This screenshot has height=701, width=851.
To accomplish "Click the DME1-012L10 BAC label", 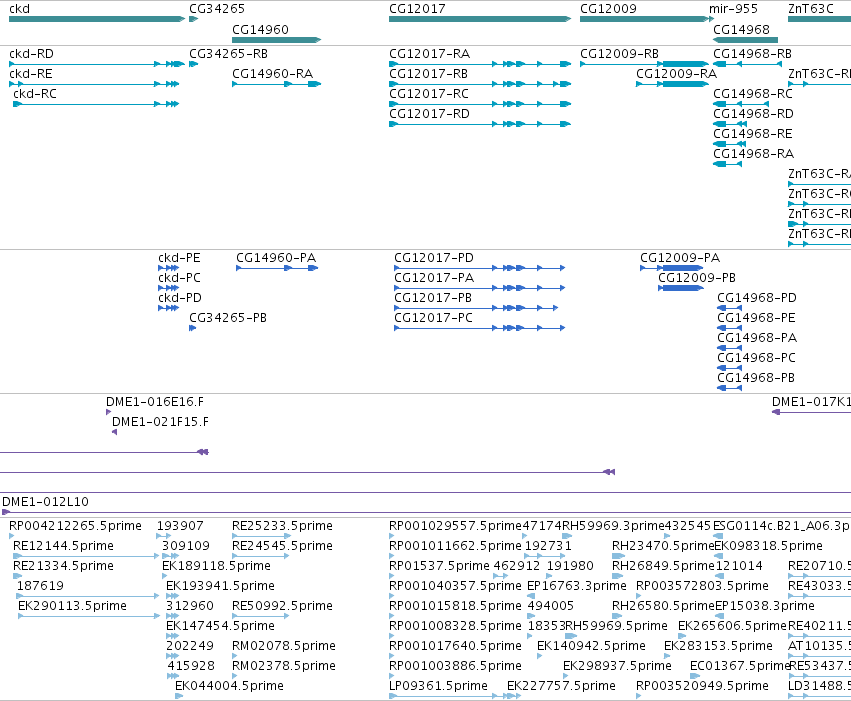I will click(x=46, y=502).
